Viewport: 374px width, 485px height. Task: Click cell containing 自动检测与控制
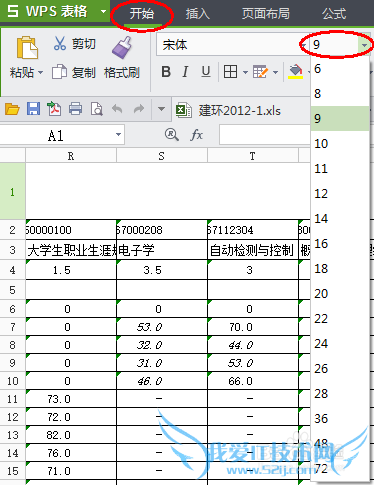pos(252,250)
